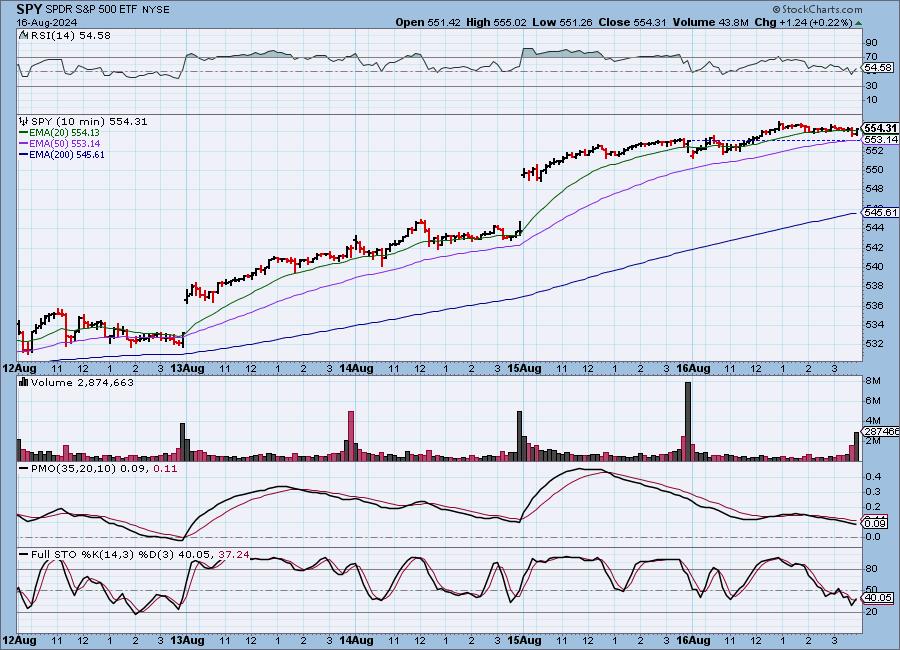This screenshot has width=900, height=650.
Task: Click 16Aug on the bottom axis under stochastics
Action: pos(693,640)
